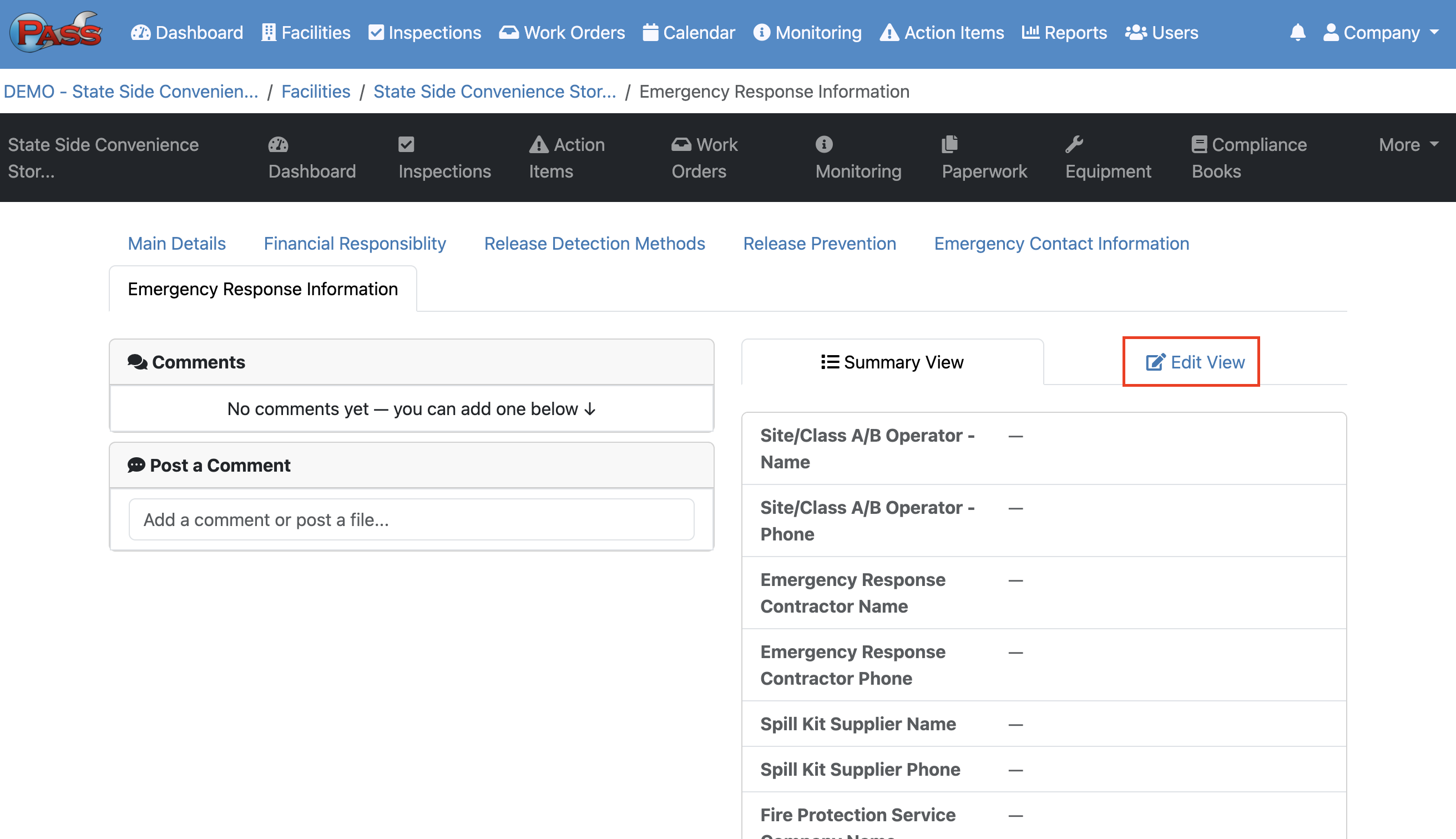Click the wrench Equipment icon
Screen dimensions: 1456x839
(1074, 144)
